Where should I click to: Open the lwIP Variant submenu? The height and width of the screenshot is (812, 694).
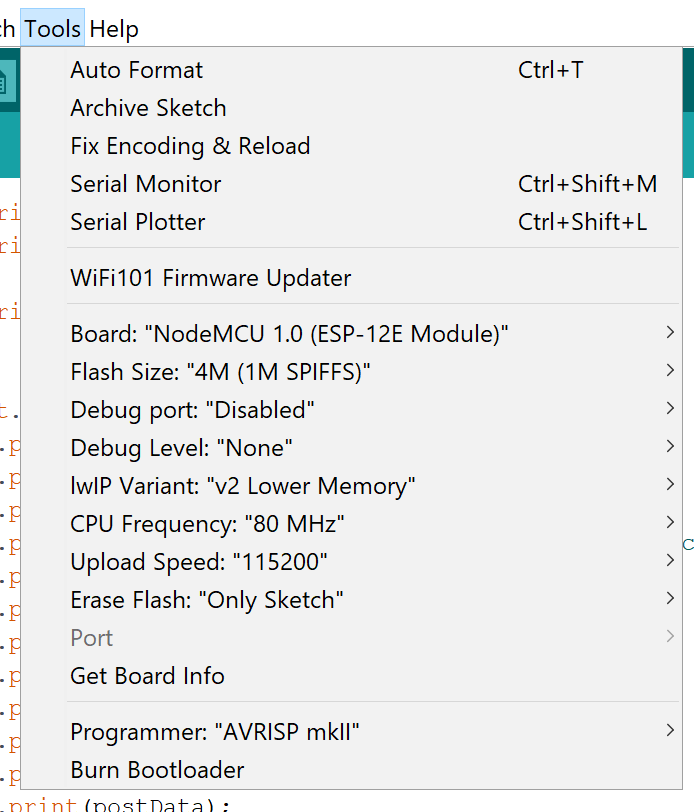[x=670, y=485]
